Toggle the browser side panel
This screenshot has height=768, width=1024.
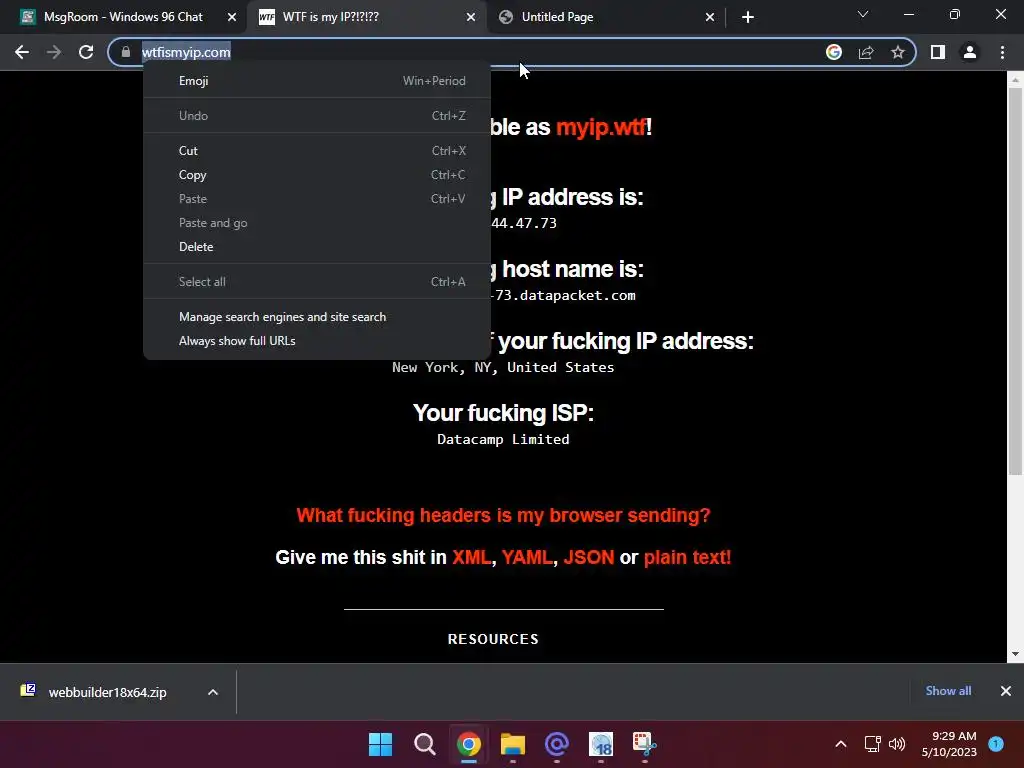click(x=938, y=52)
